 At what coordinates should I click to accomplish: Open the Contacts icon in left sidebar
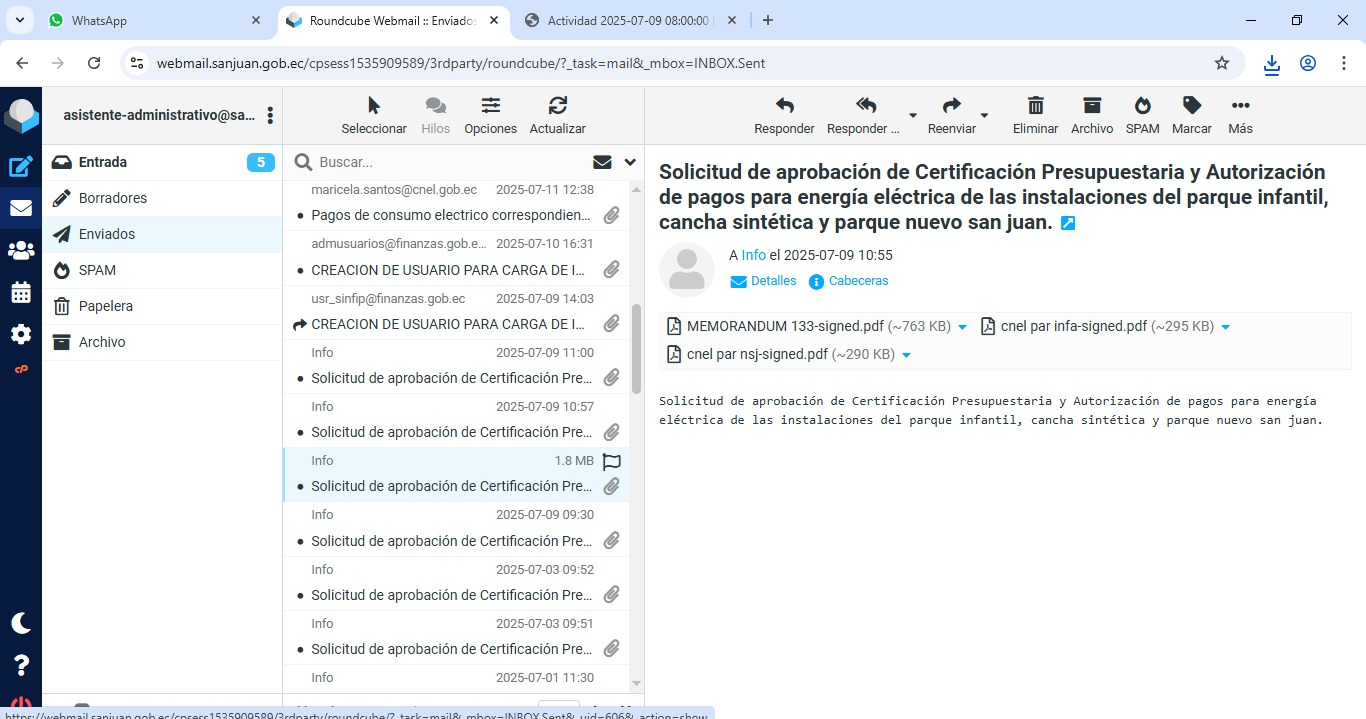click(x=21, y=251)
